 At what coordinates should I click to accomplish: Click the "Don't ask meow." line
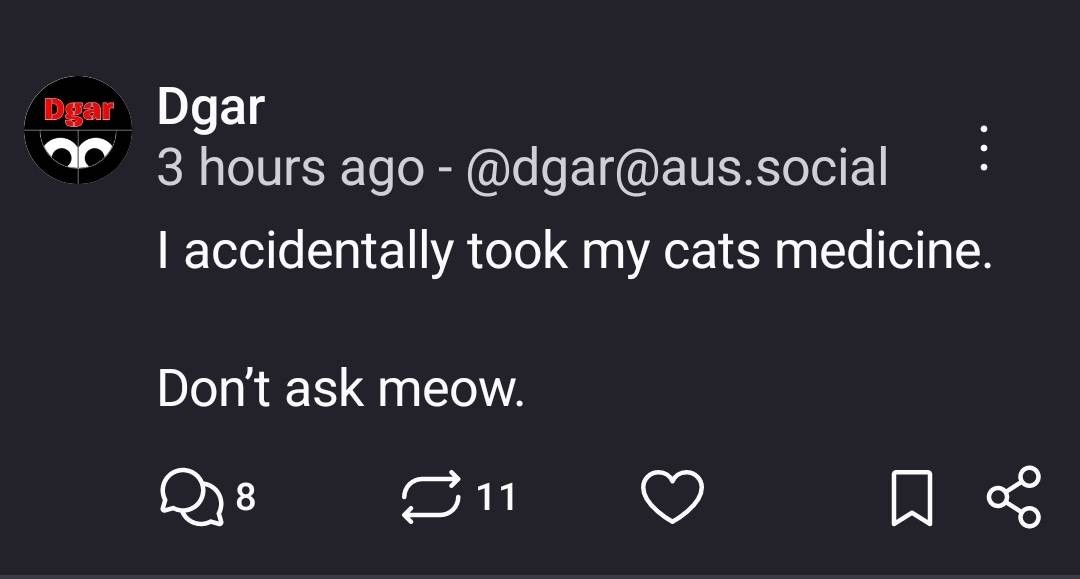click(x=340, y=388)
